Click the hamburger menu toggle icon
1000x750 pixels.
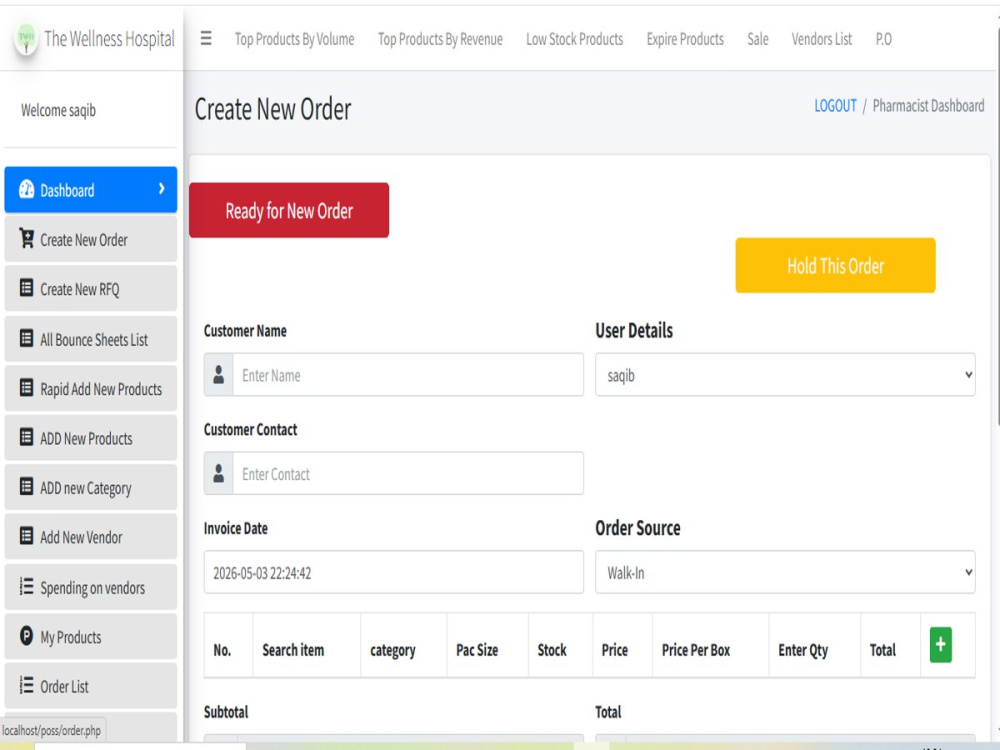tap(206, 38)
